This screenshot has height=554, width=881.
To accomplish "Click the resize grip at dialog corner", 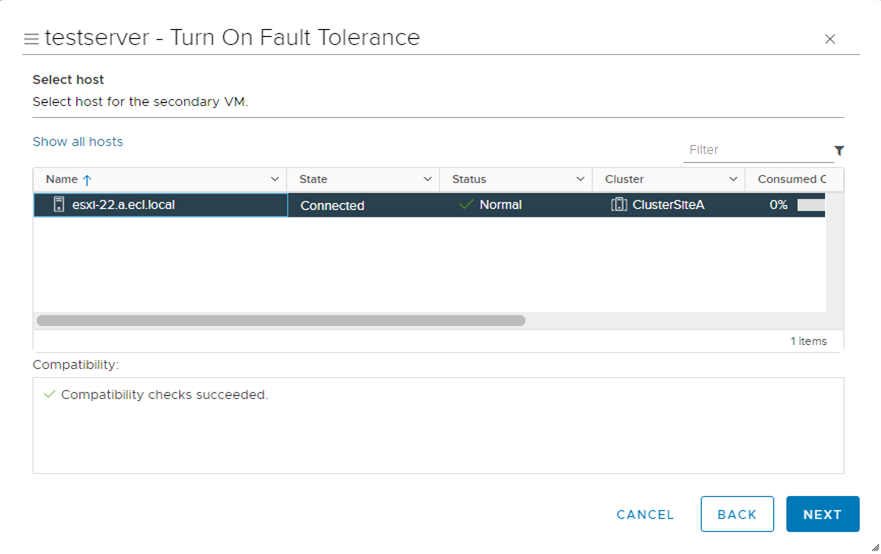I will 874,547.
